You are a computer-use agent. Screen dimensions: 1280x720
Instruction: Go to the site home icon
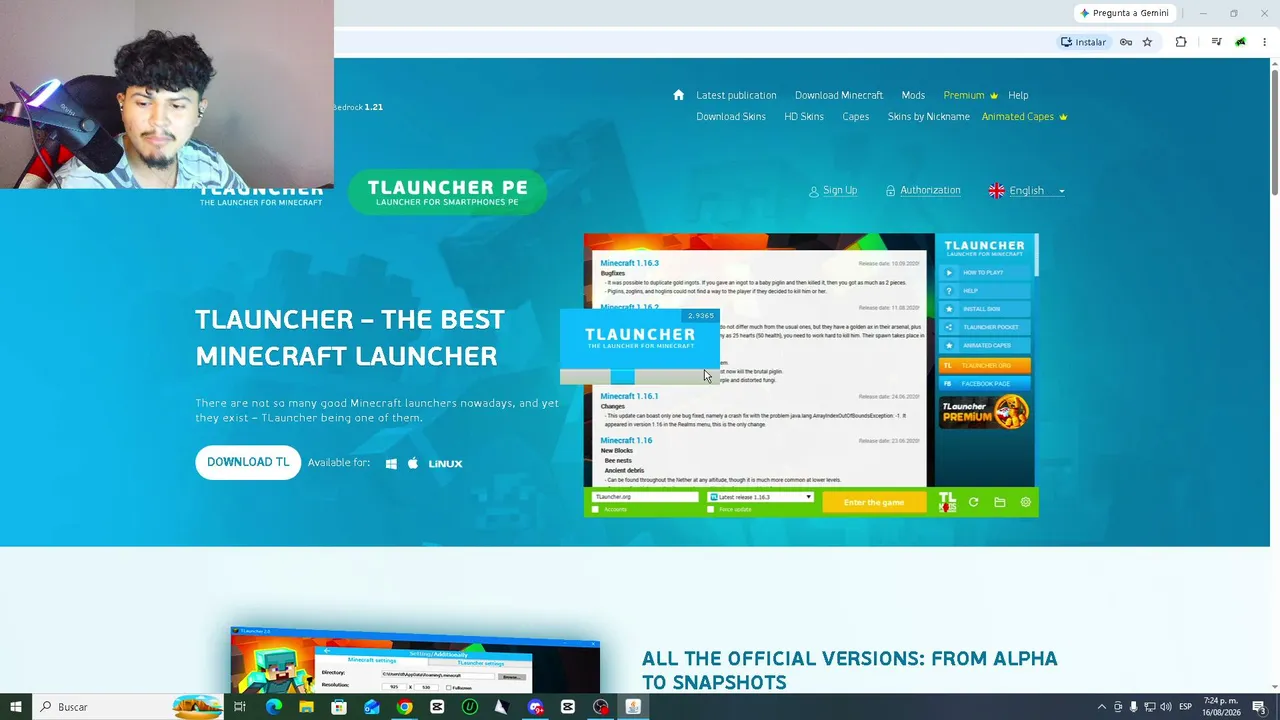[679, 95]
